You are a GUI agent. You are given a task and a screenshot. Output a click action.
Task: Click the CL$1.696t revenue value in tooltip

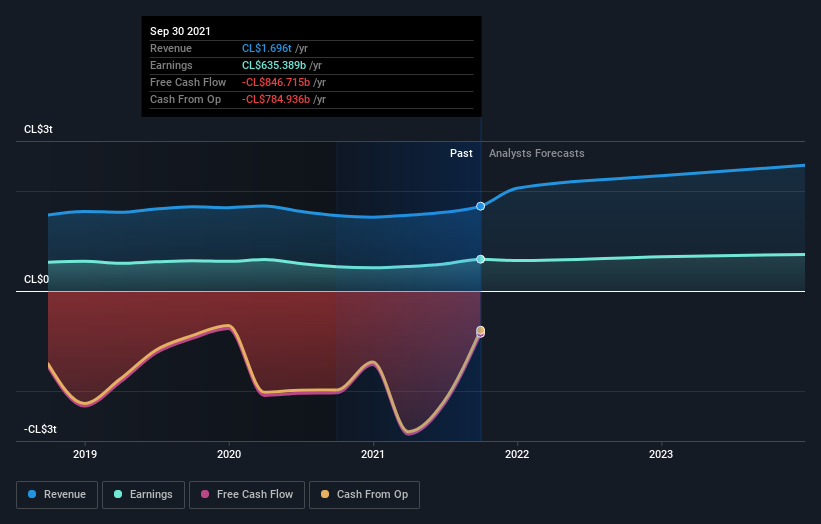click(x=267, y=48)
